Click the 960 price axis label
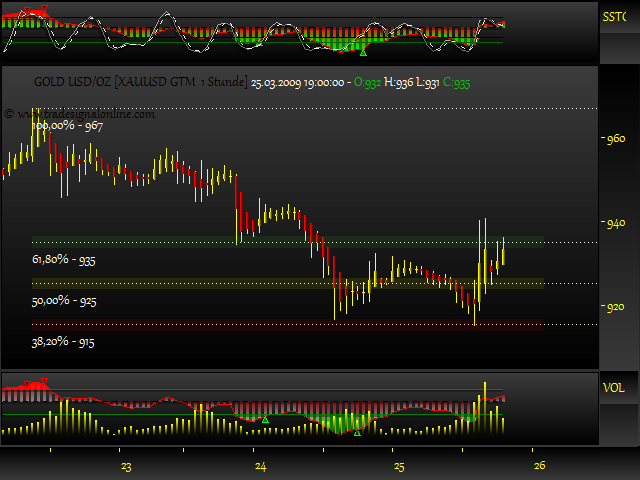The height and width of the screenshot is (480, 640). point(616,140)
